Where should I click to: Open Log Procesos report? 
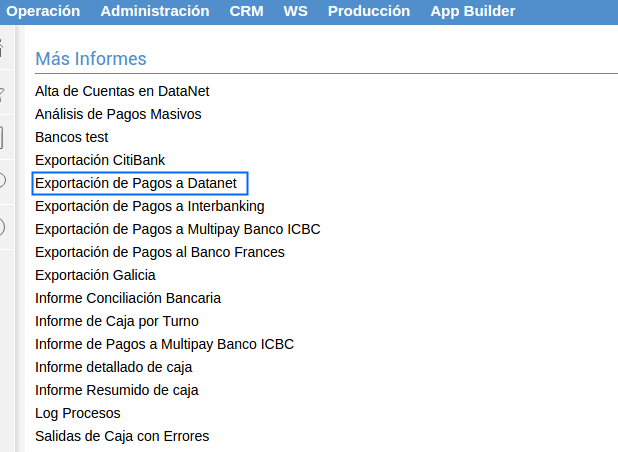(x=78, y=413)
